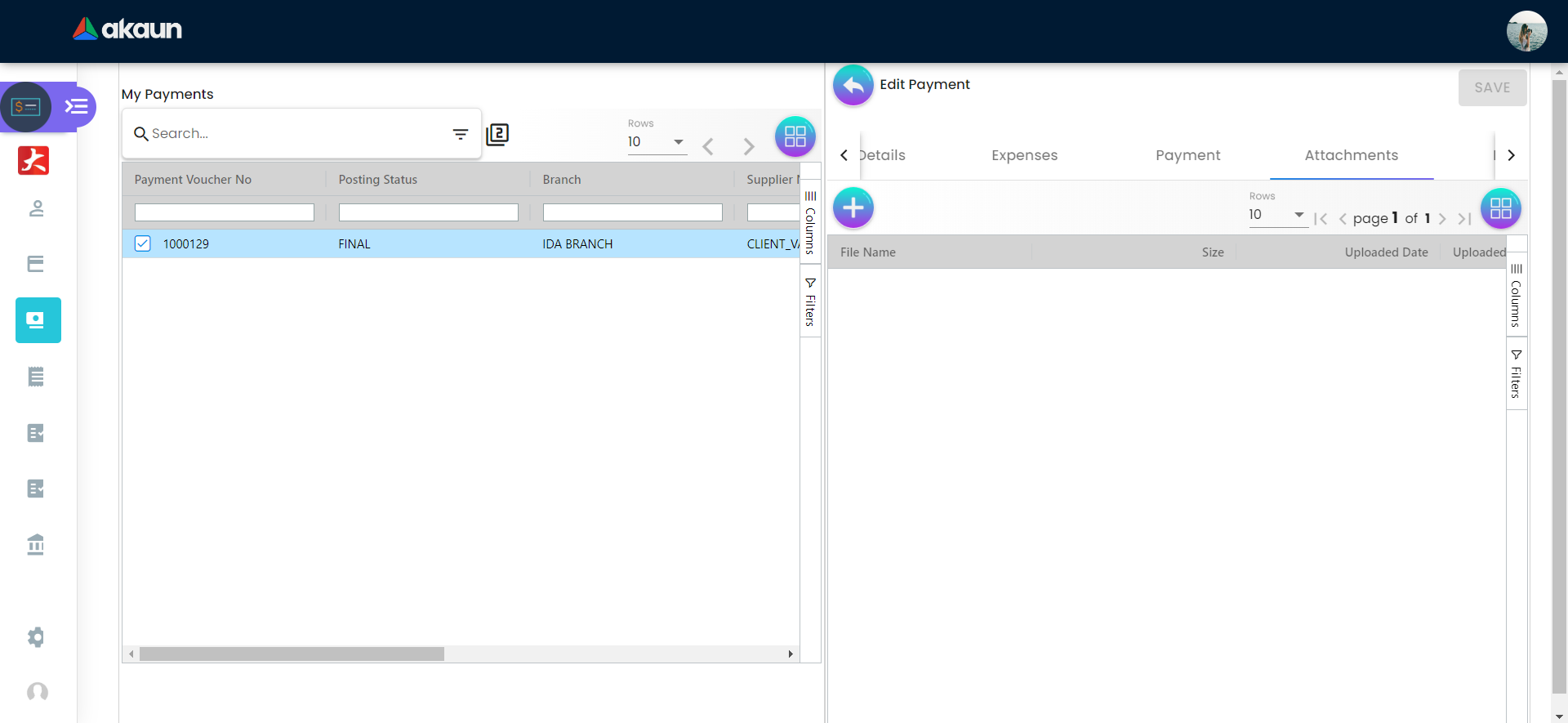Click the scroll left arrow of payments table
Viewport: 1568px width, 723px height.
(131, 654)
